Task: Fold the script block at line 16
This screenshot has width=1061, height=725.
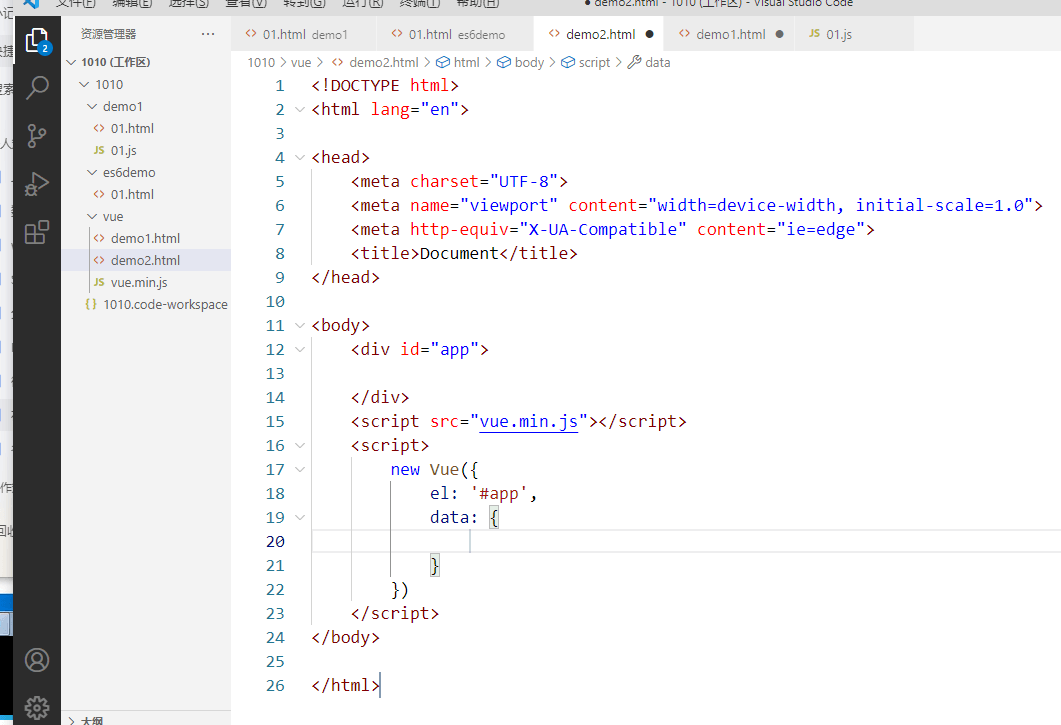Action: pos(300,445)
